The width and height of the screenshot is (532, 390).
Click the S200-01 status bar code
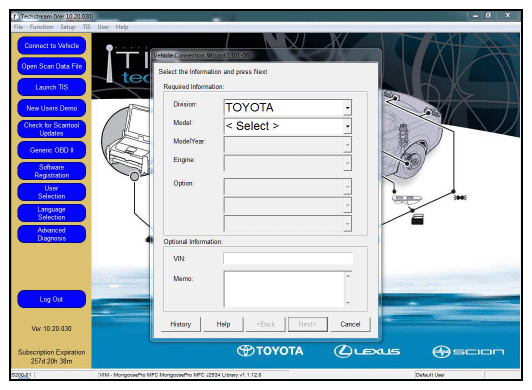(x=21, y=375)
